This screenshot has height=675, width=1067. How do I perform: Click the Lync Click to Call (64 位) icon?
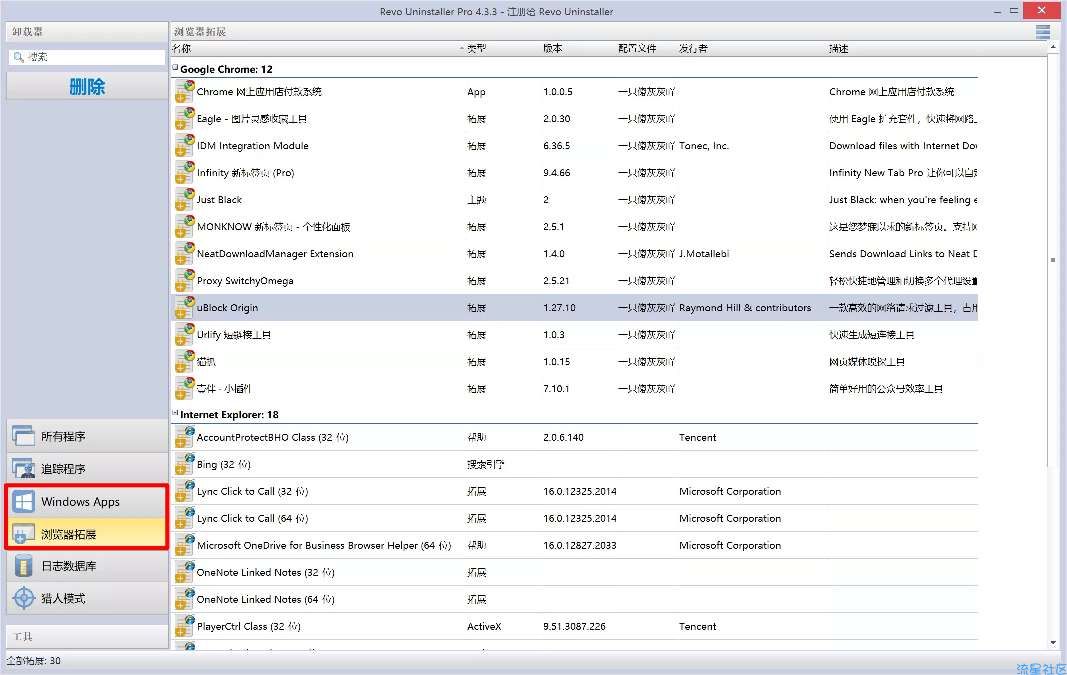[184, 518]
